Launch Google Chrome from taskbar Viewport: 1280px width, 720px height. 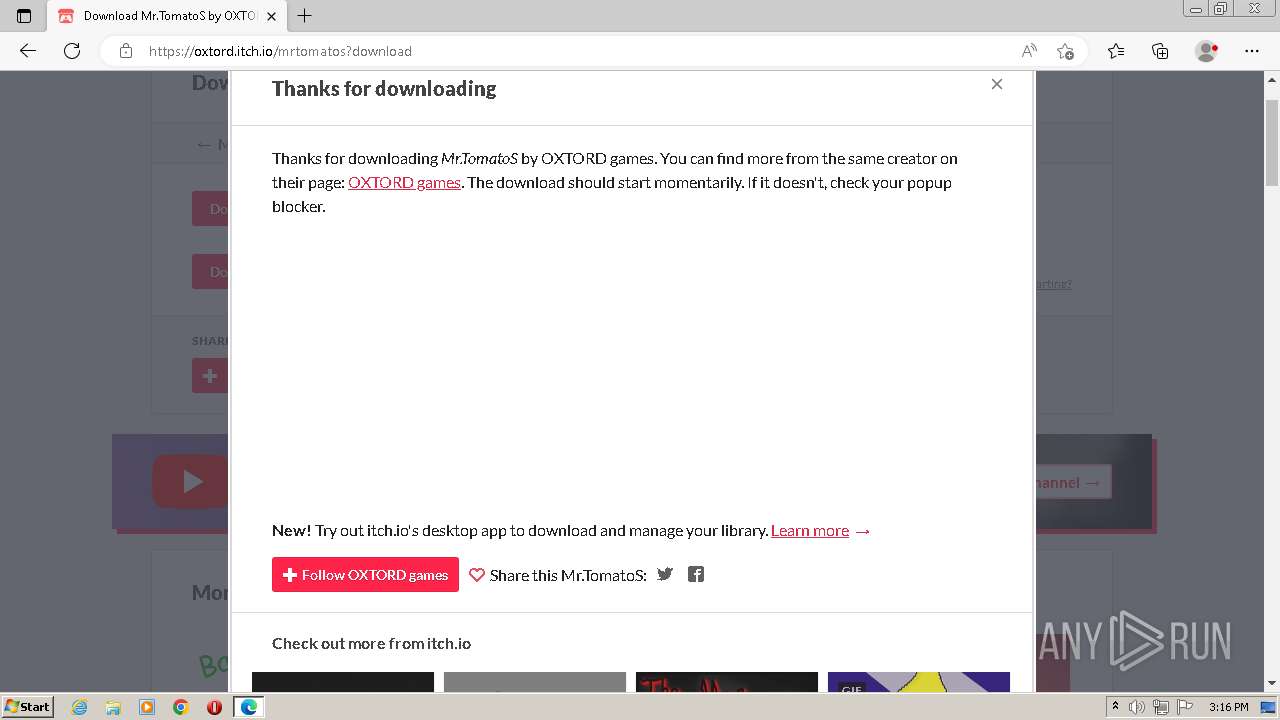tap(180, 707)
